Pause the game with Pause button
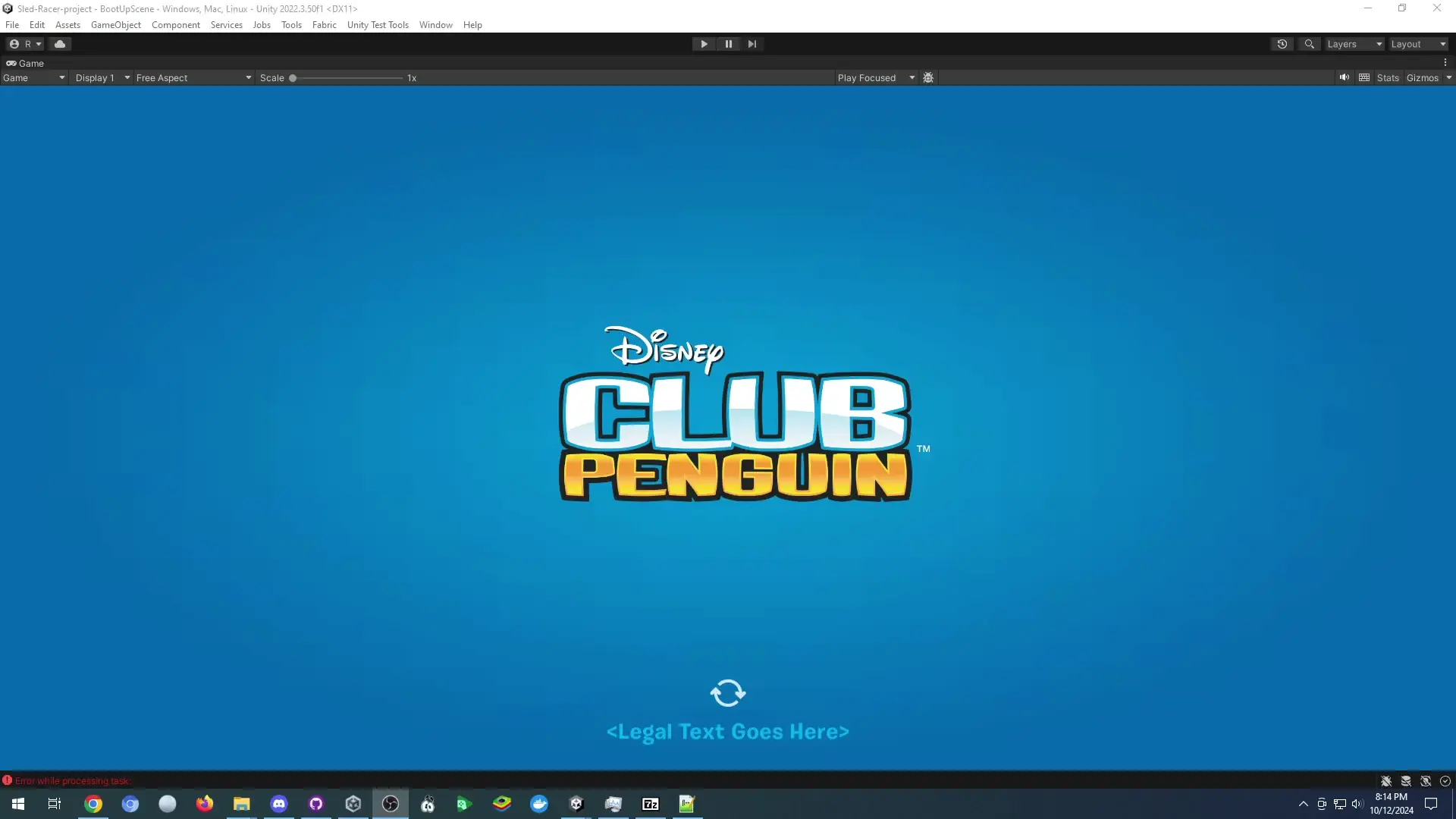 click(728, 44)
